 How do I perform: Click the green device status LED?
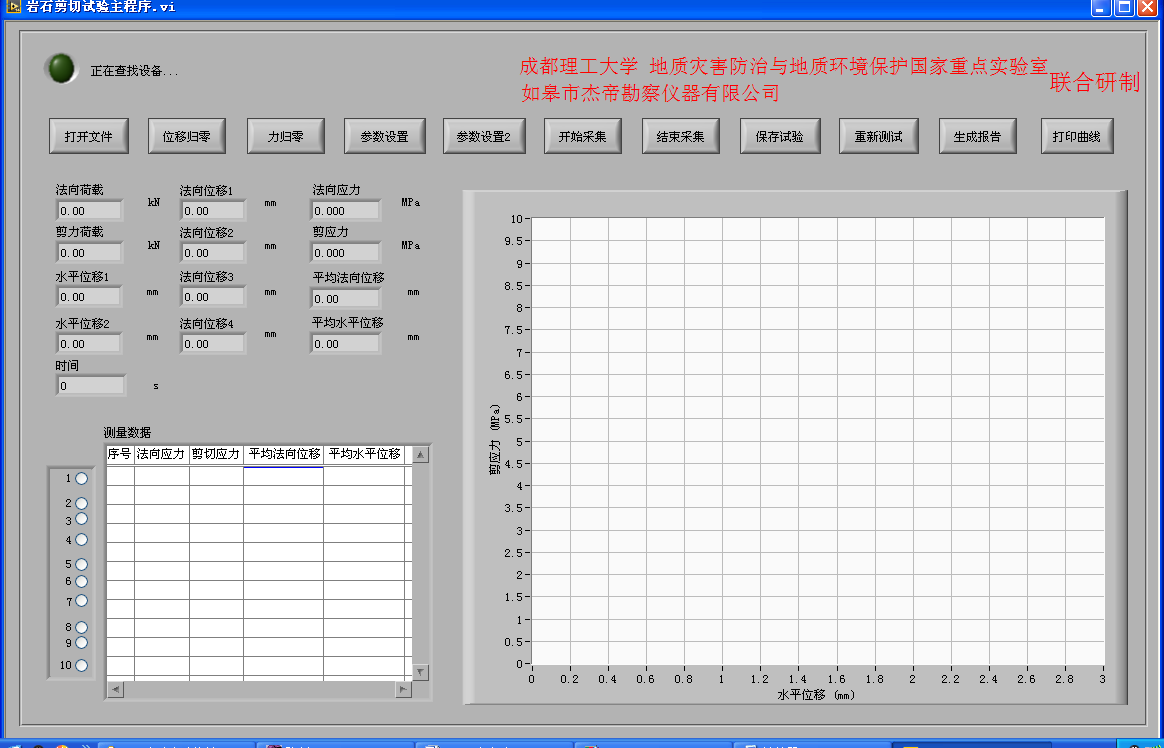[x=61, y=68]
